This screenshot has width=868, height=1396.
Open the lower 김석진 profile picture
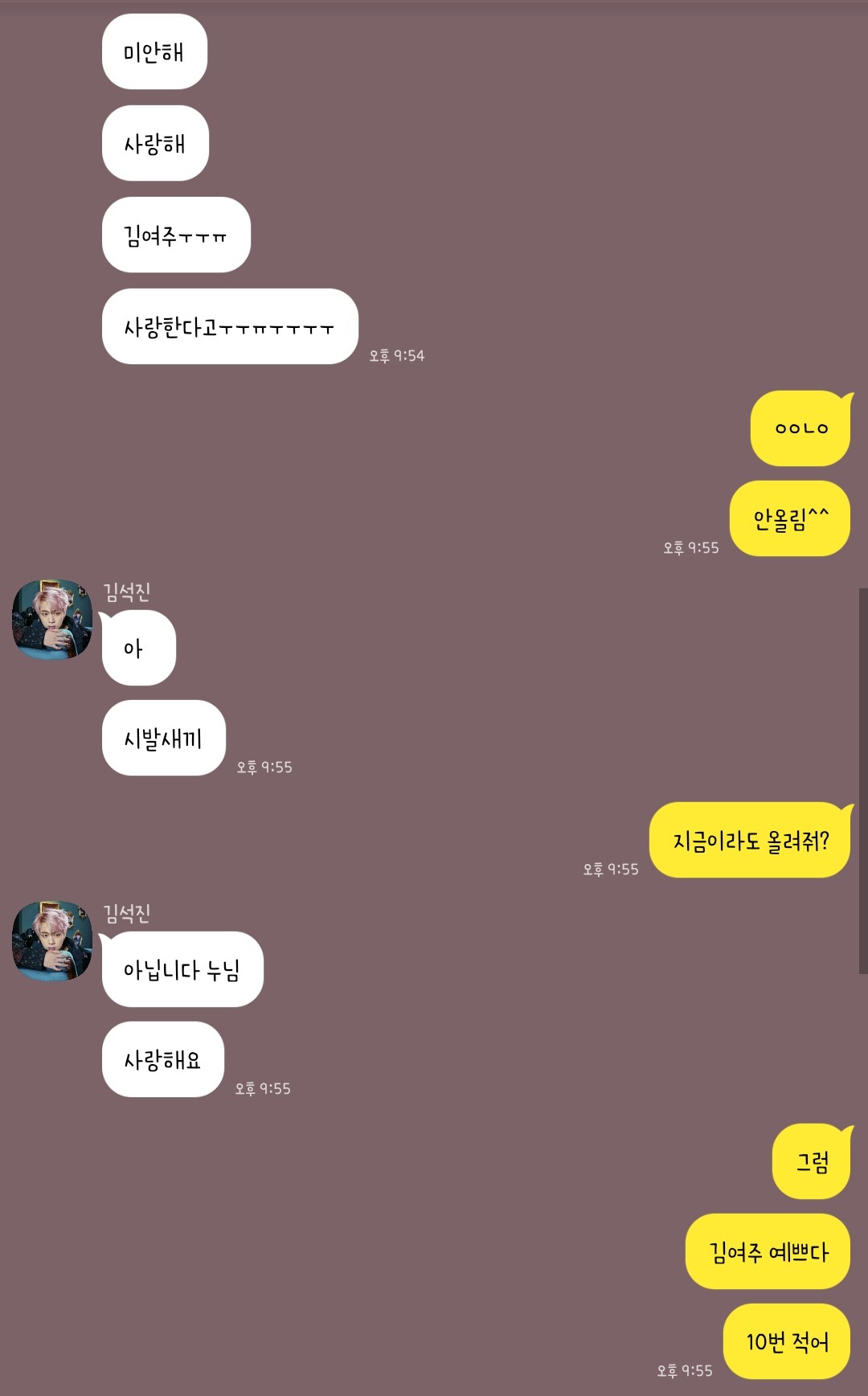tap(52, 940)
